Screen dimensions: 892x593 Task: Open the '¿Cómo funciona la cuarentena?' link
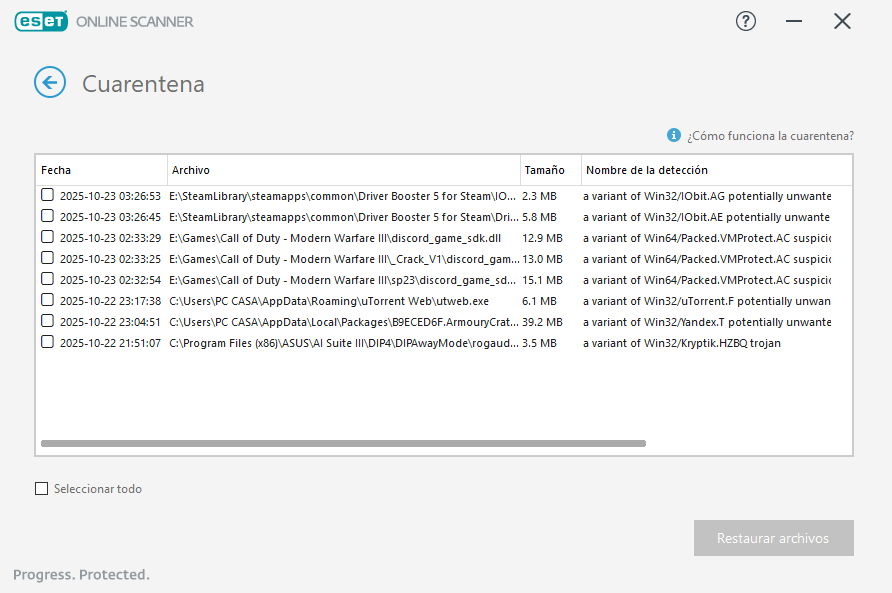pyautogui.click(x=769, y=135)
